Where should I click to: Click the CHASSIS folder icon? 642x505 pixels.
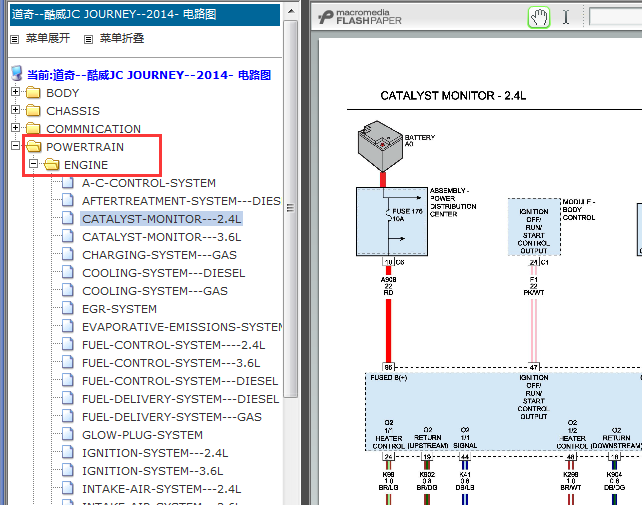coord(33,111)
